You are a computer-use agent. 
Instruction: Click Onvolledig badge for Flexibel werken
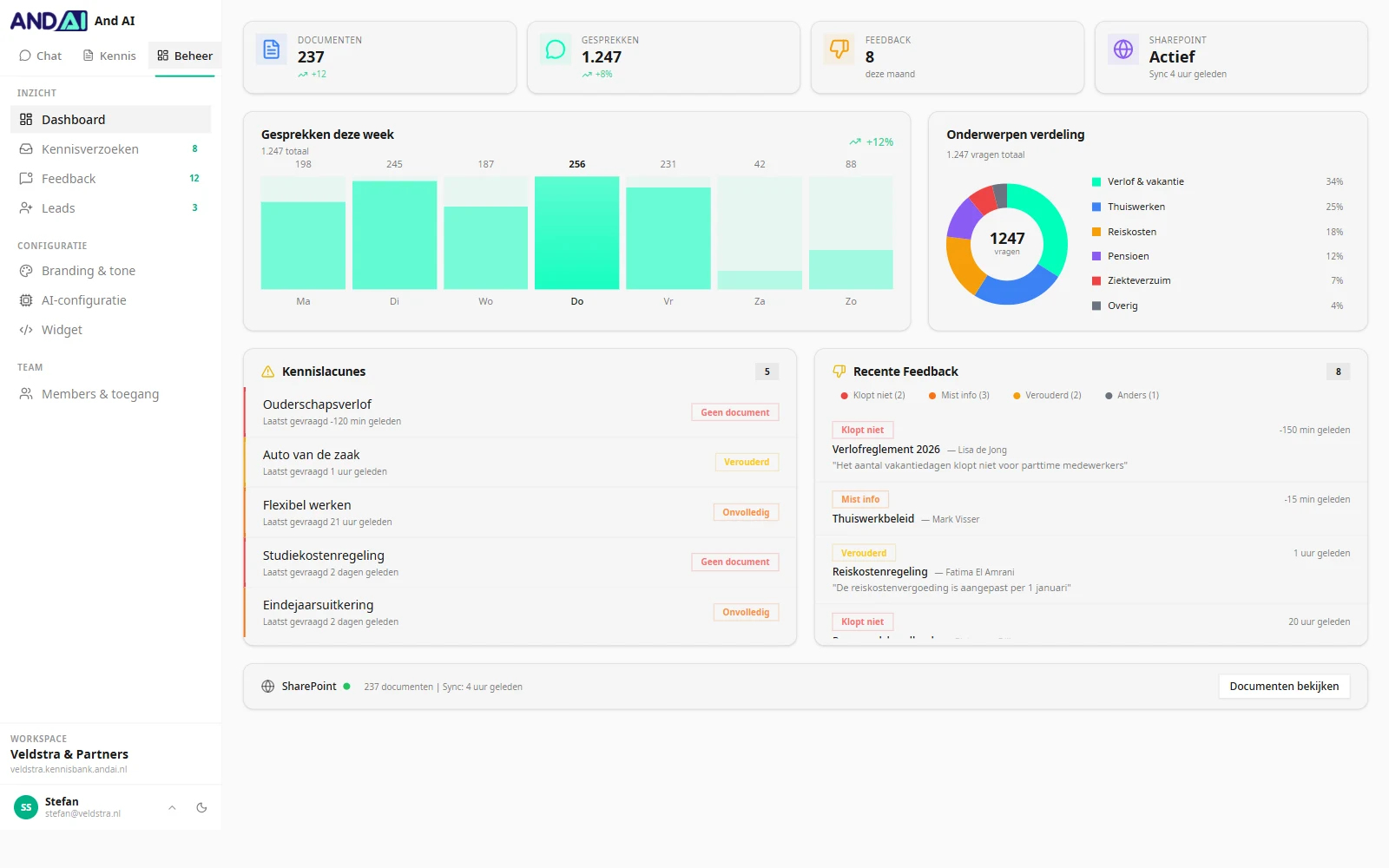point(746,513)
